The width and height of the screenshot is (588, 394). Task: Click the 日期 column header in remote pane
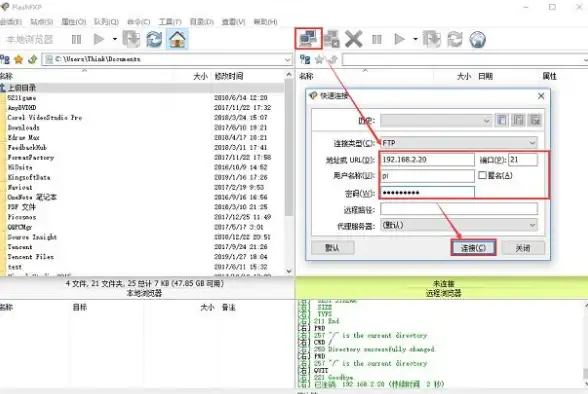click(485, 76)
